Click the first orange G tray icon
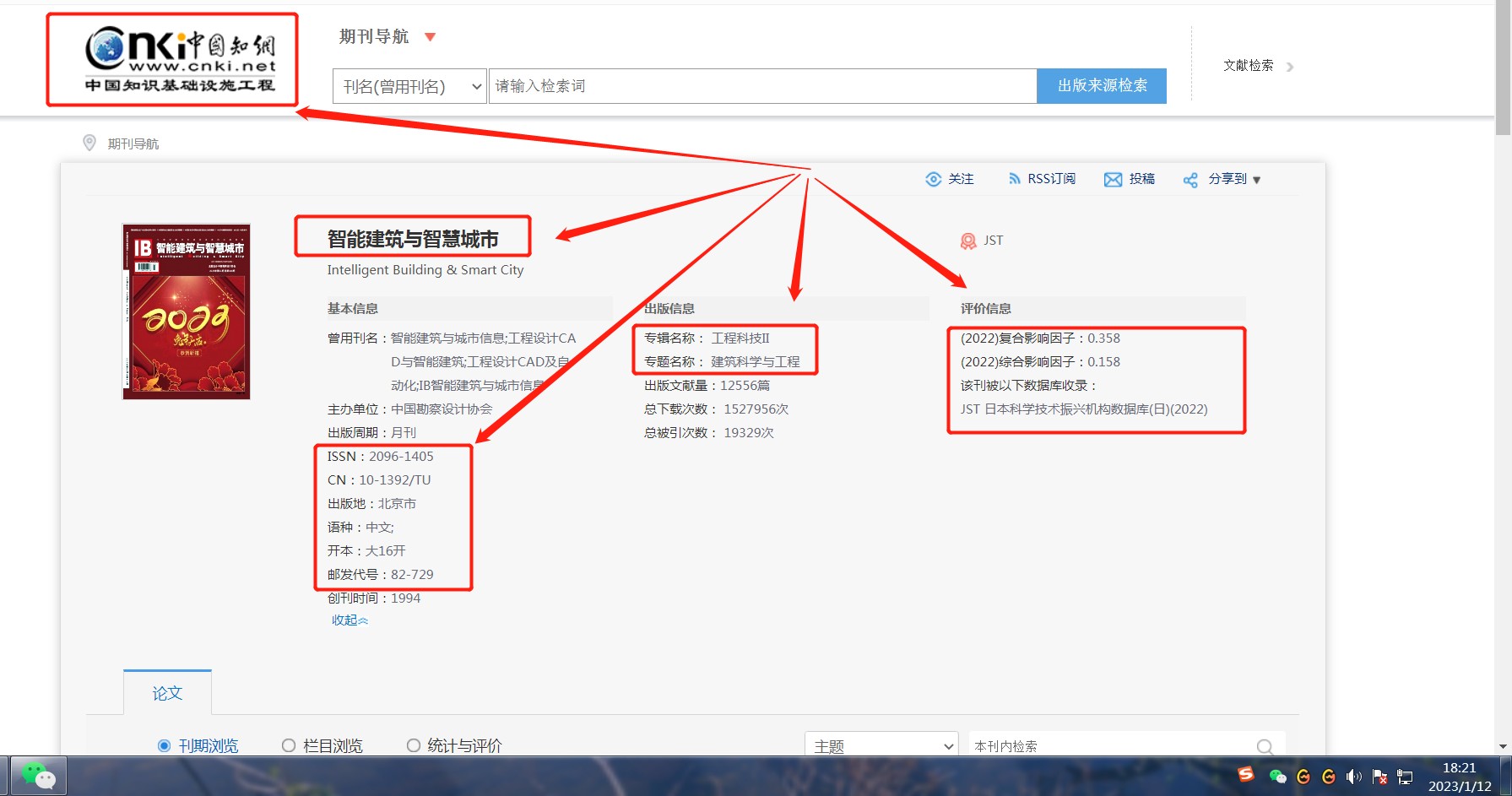 (1303, 777)
